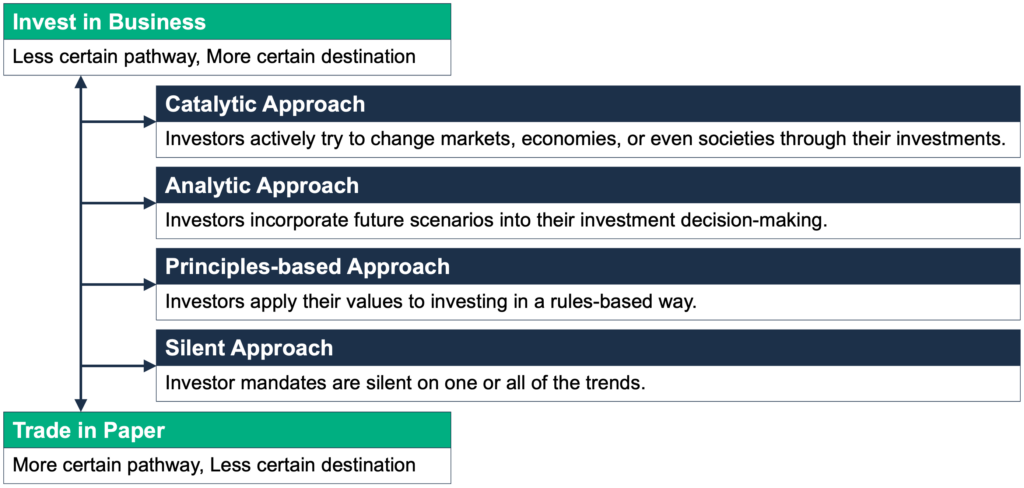
Task: Click the arrowhead pointing to Analytic Approach
Action: 150,203
